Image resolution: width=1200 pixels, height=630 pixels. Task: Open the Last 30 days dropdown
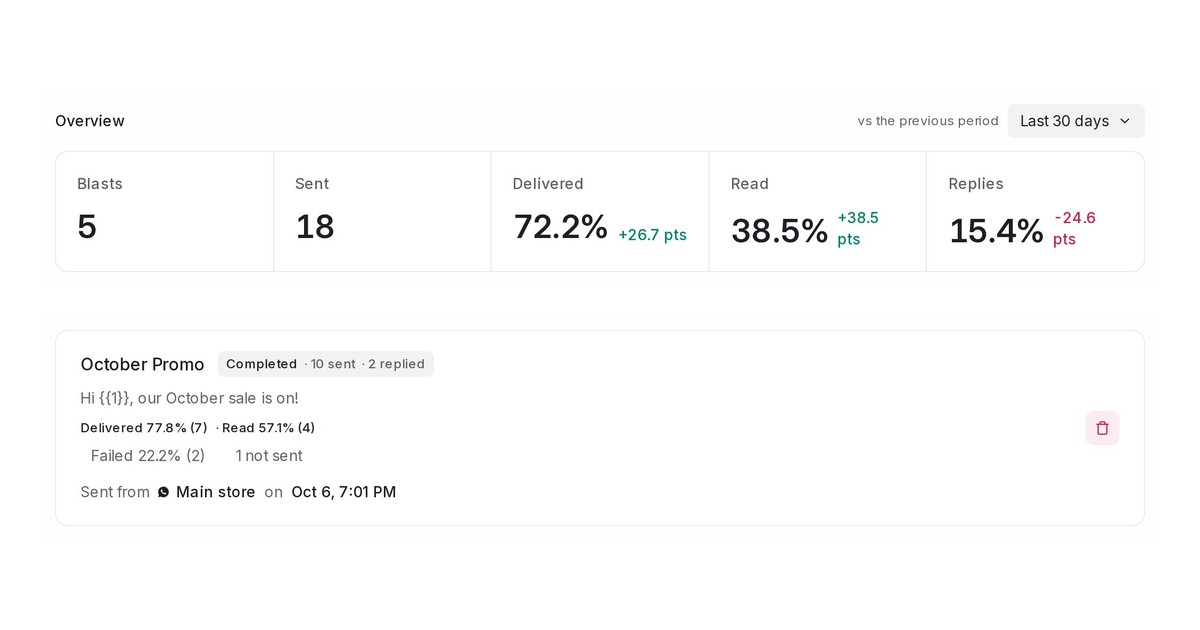pos(1076,121)
